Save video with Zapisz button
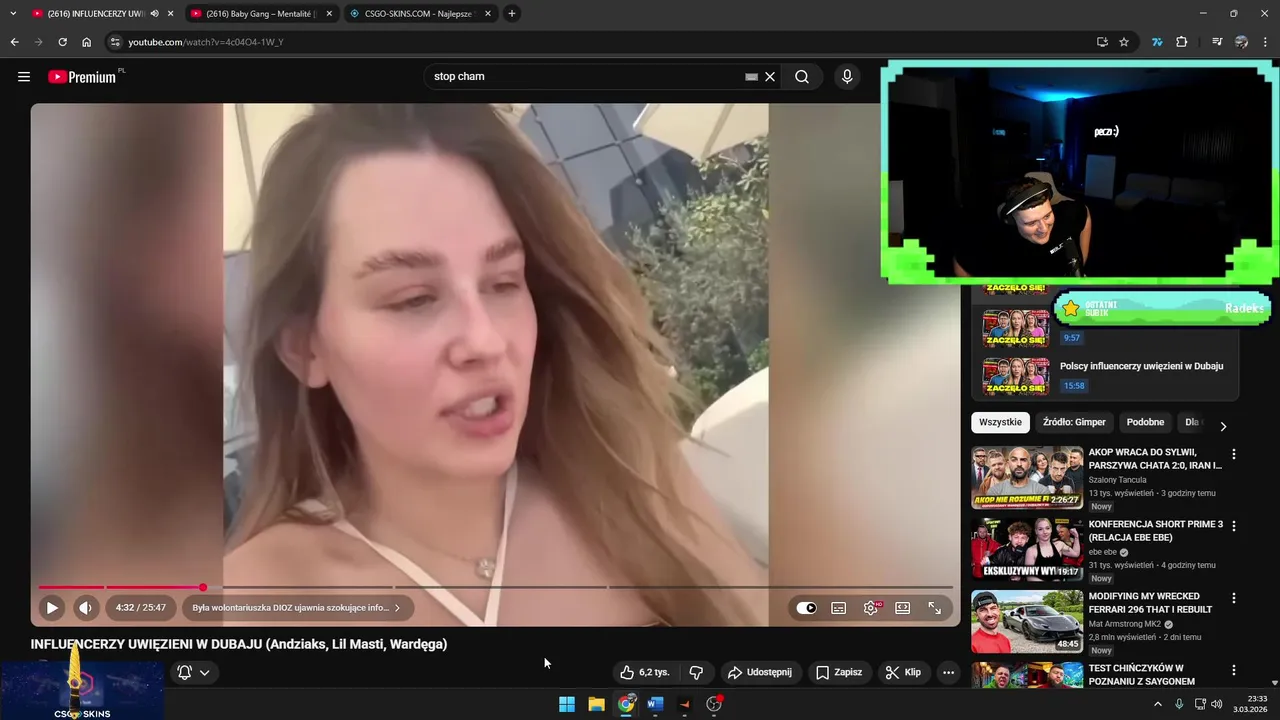 point(839,672)
